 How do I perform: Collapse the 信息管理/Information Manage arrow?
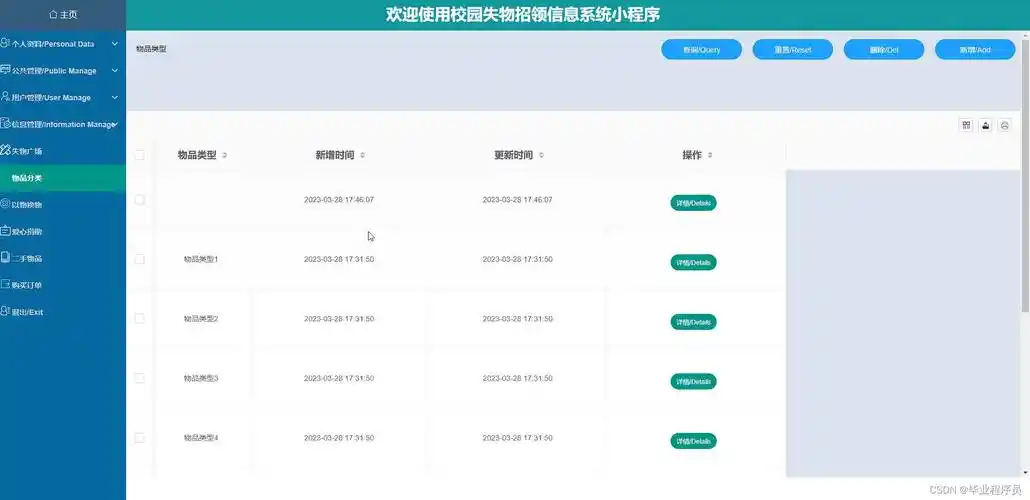tap(116, 124)
